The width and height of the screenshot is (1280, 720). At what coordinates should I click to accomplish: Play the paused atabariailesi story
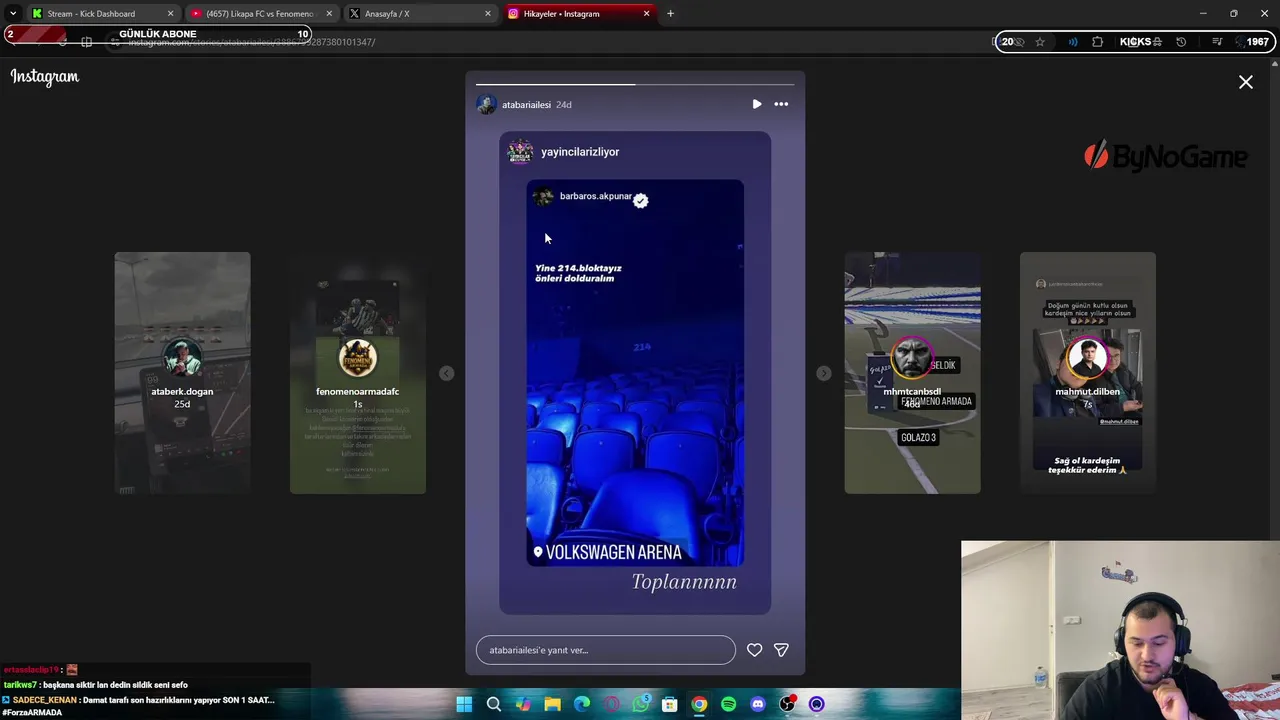tap(757, 104)
